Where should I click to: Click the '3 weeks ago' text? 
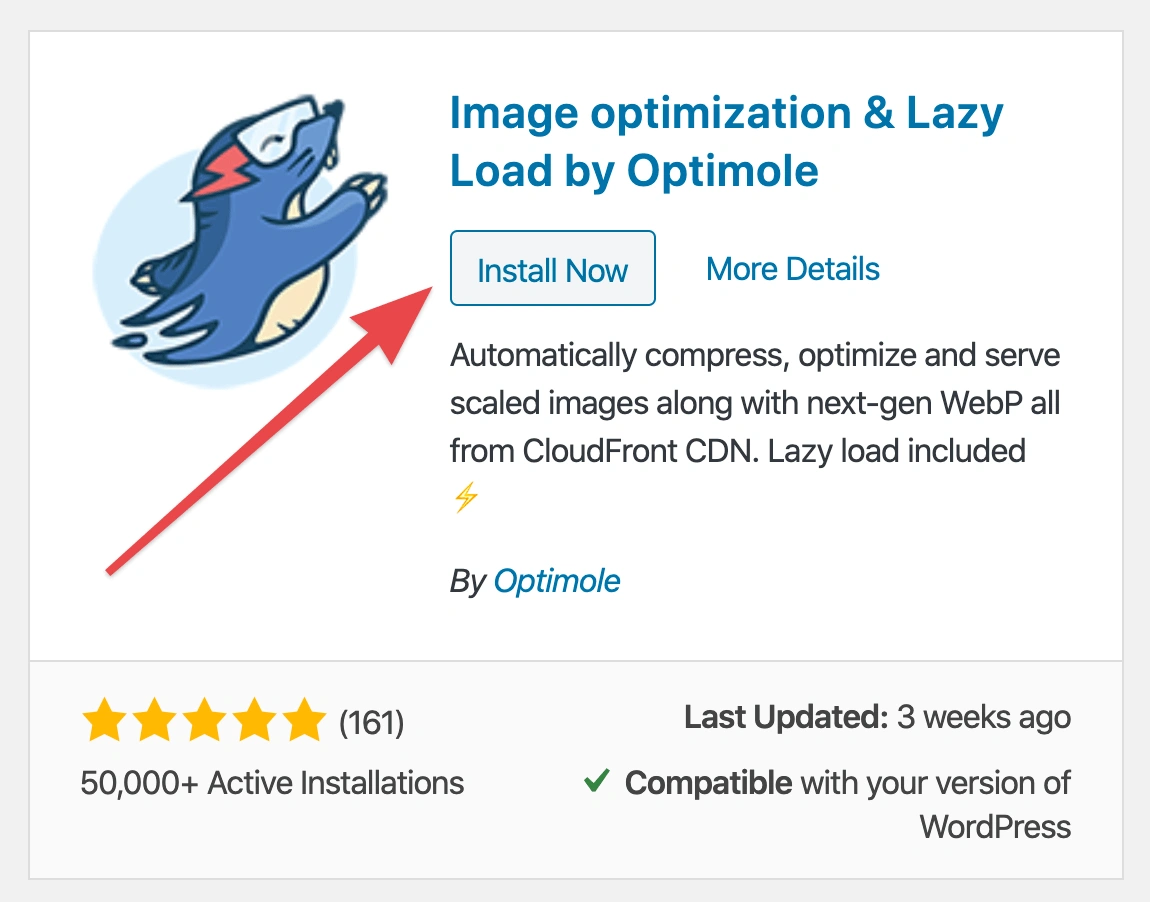pos(984,717)
